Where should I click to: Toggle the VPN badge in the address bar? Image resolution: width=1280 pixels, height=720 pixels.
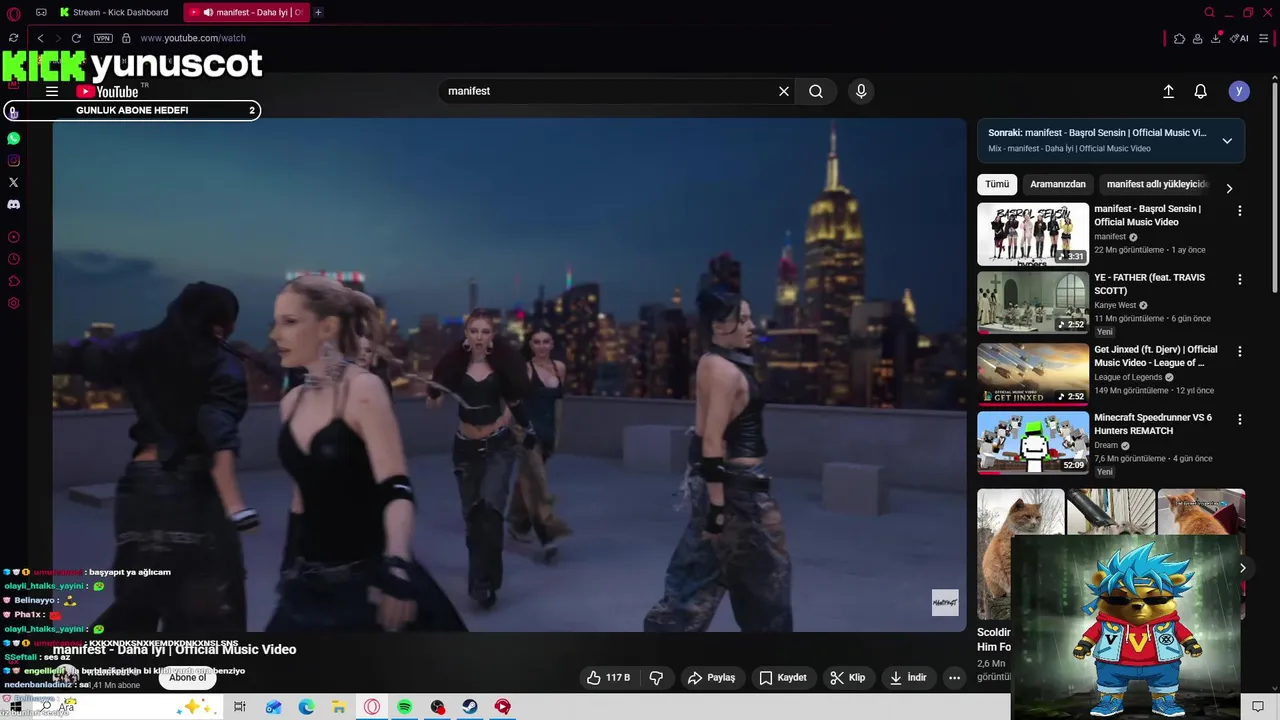pyautogui.click(x=103, y=38)
